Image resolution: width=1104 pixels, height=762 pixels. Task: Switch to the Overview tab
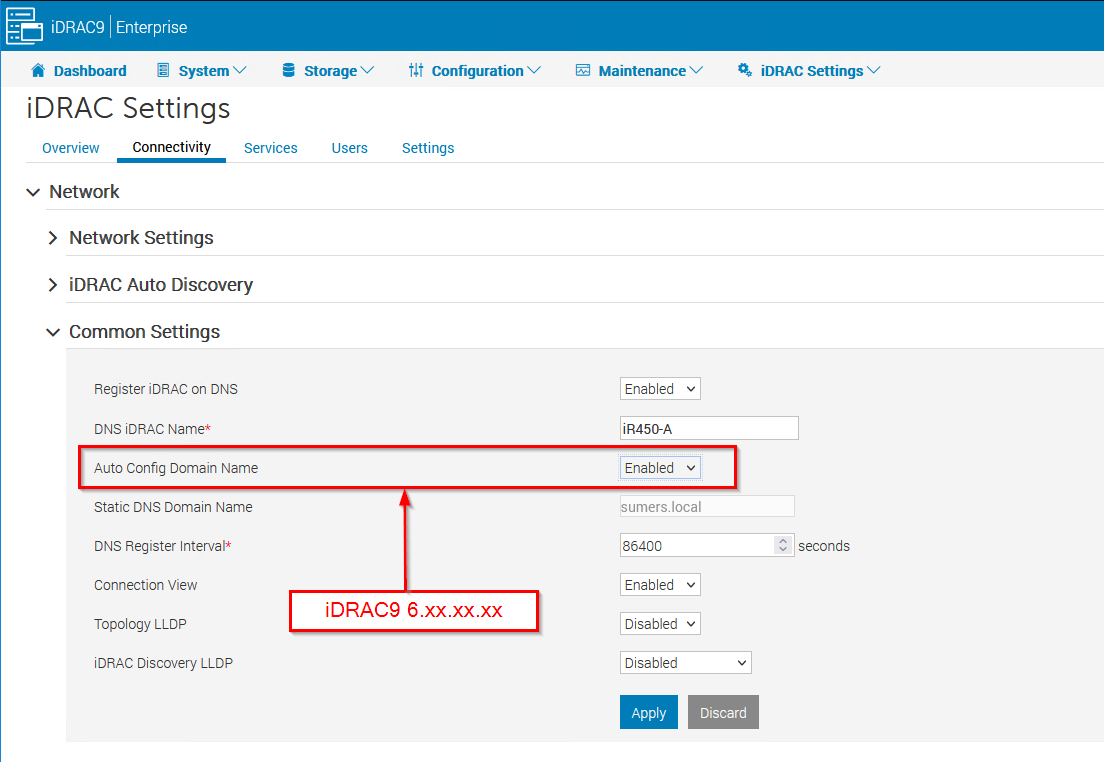pos(70,148)
